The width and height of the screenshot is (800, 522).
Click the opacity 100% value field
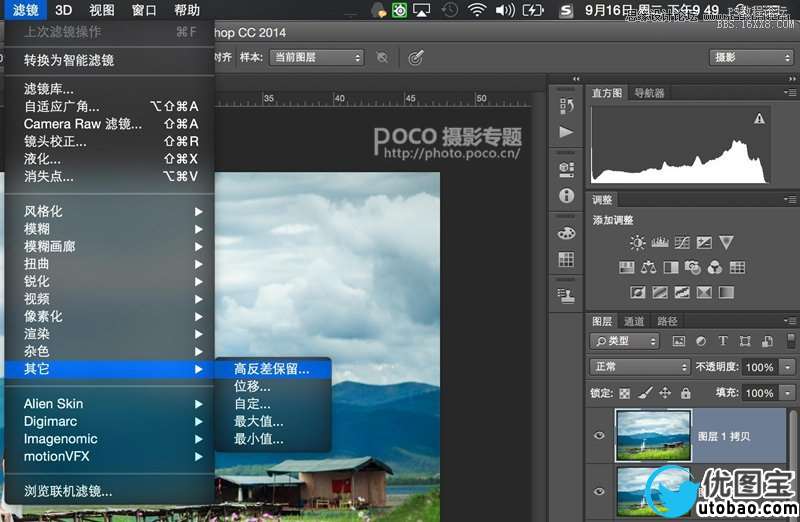coord(760,367)
